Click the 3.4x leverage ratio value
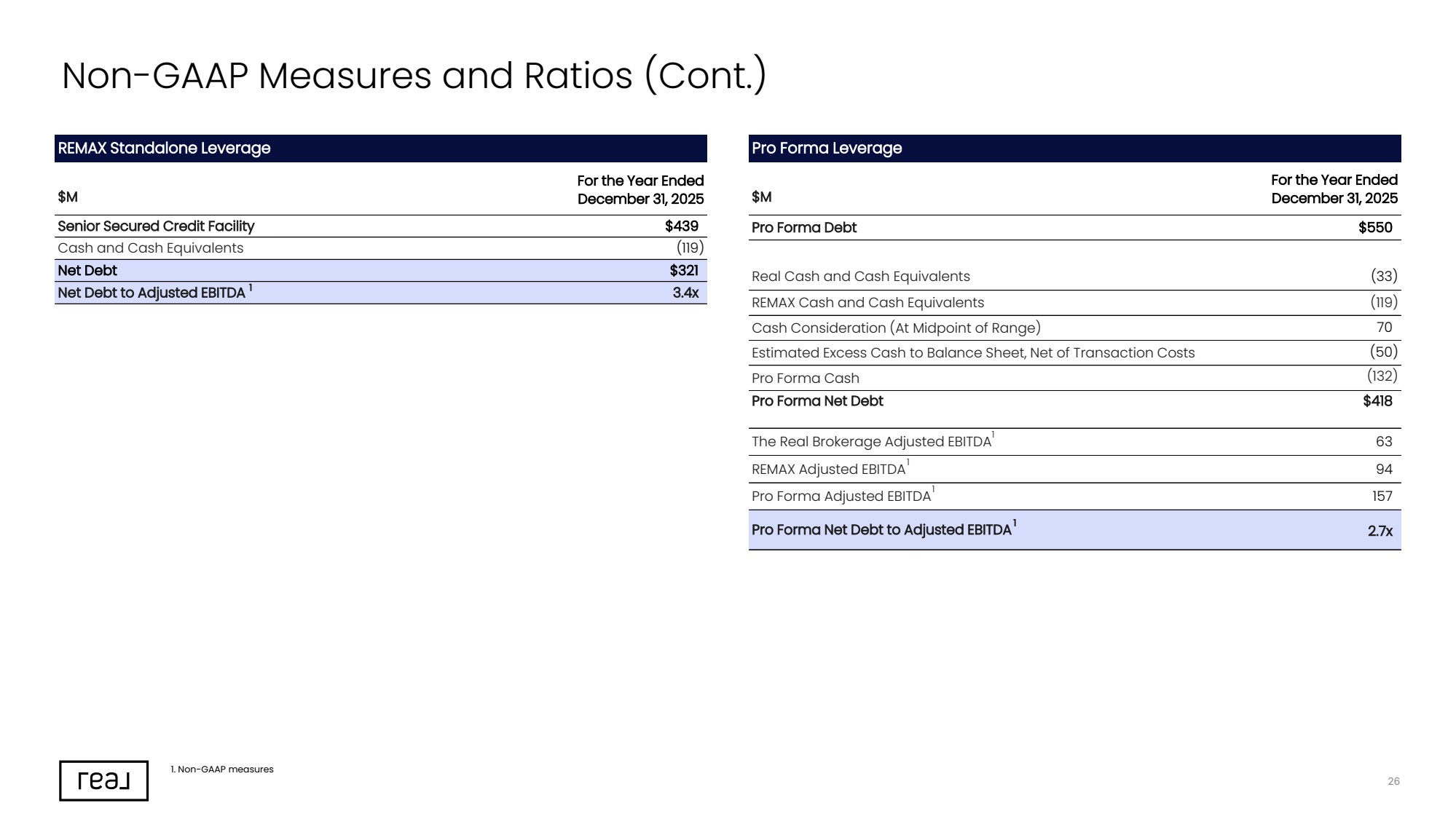 [x=685, y=293]
